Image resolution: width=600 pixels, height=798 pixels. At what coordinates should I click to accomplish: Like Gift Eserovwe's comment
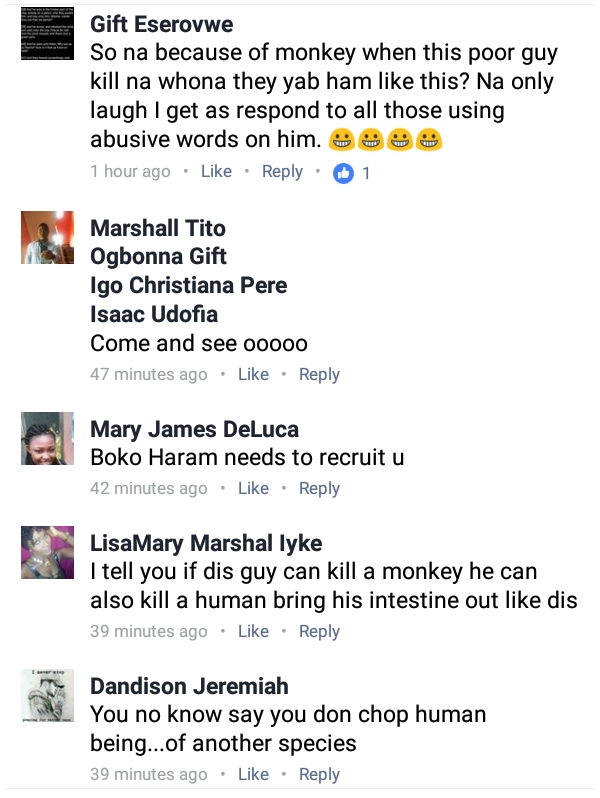(x=216, y=172)
